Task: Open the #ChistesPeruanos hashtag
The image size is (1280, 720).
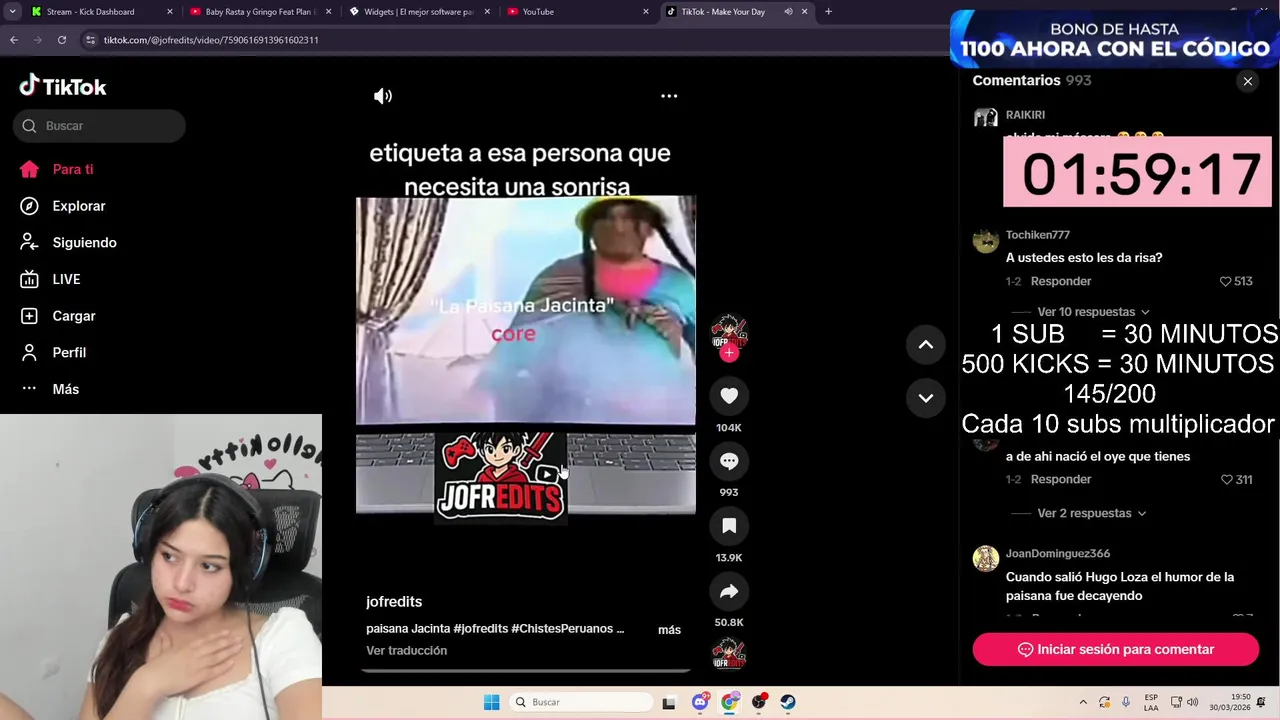Action: tap(562, 628)
